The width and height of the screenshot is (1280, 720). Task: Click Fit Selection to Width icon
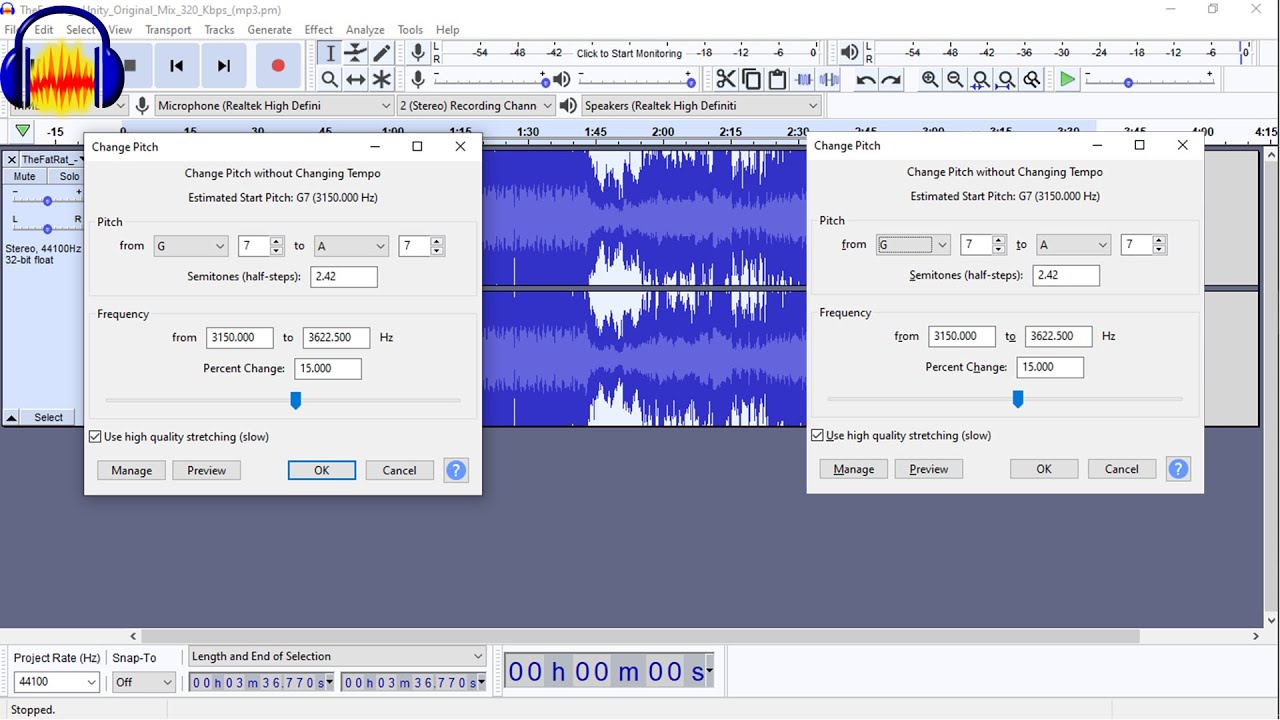tap(981, 79)
